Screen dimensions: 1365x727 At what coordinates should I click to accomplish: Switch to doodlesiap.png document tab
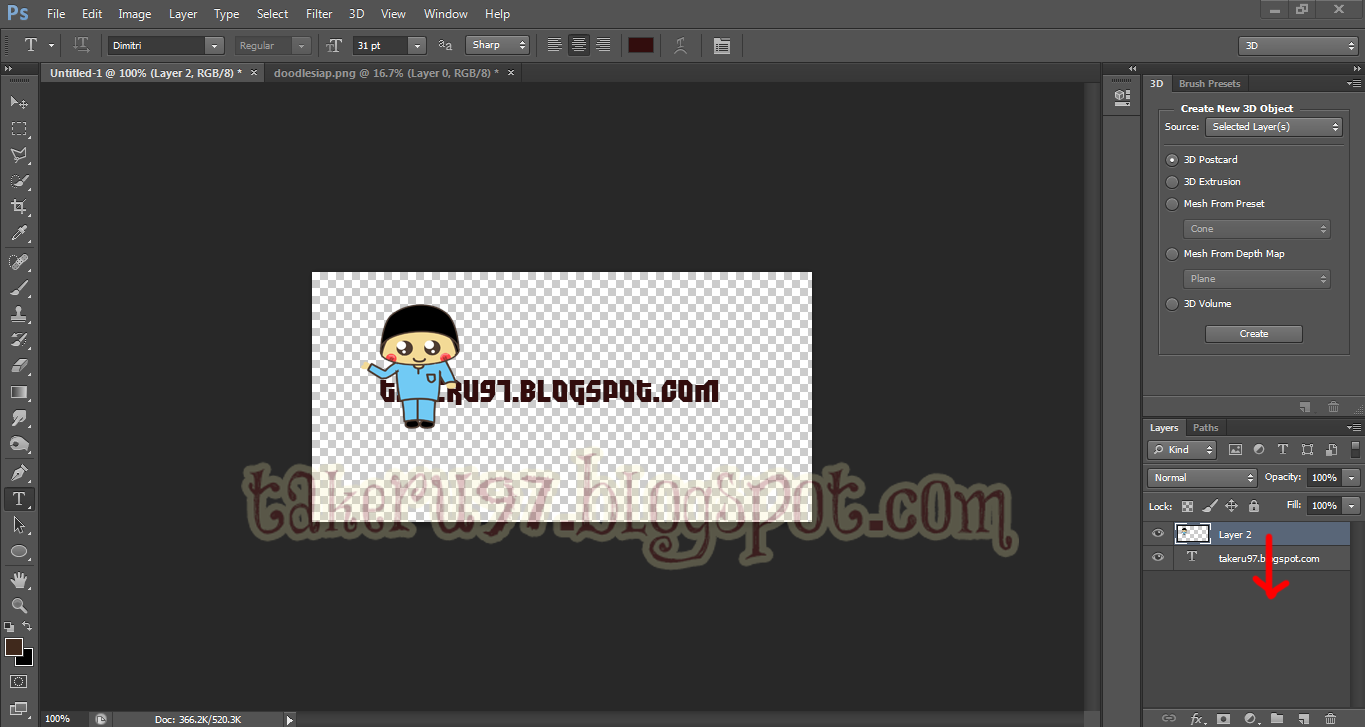tap(394, 73)
